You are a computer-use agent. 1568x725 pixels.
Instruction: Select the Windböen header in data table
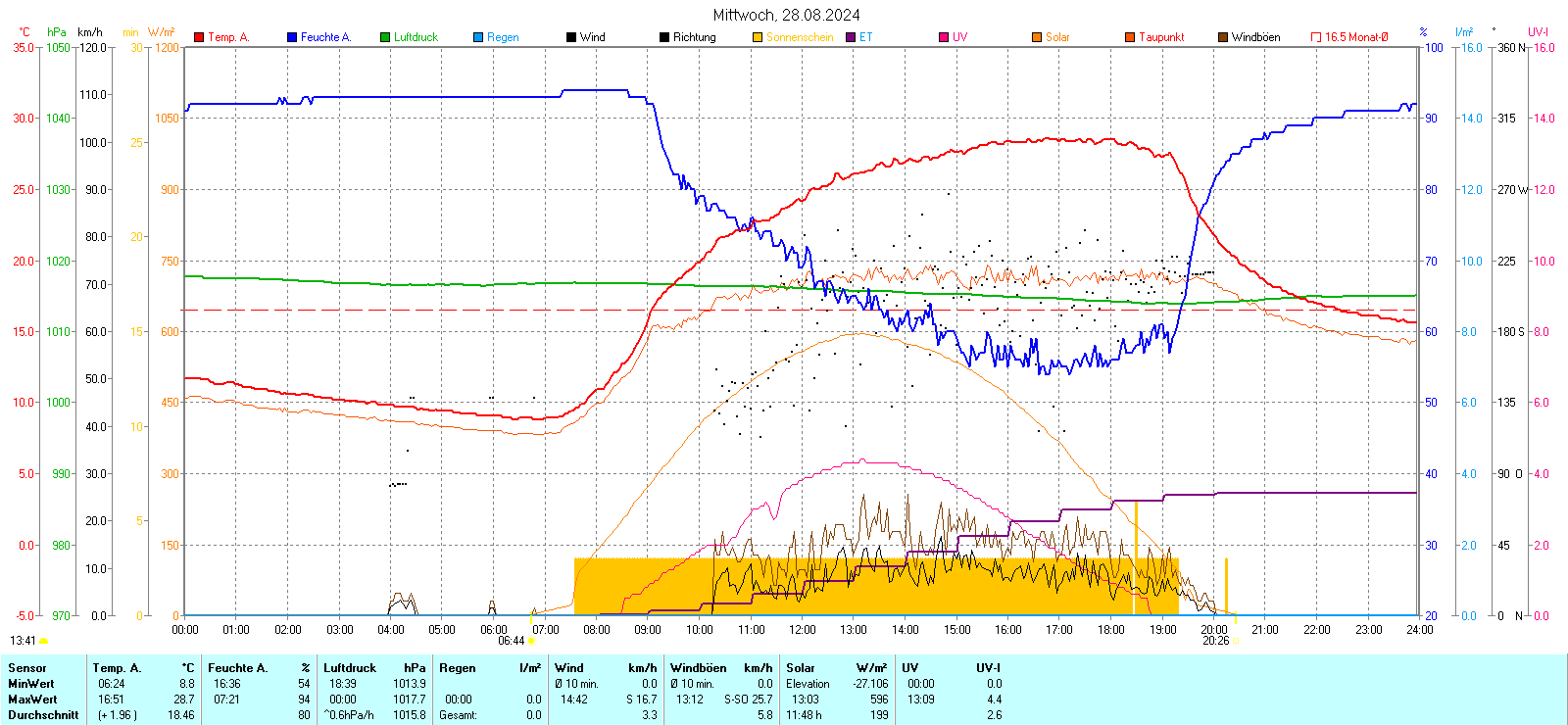tap(698, 668)
